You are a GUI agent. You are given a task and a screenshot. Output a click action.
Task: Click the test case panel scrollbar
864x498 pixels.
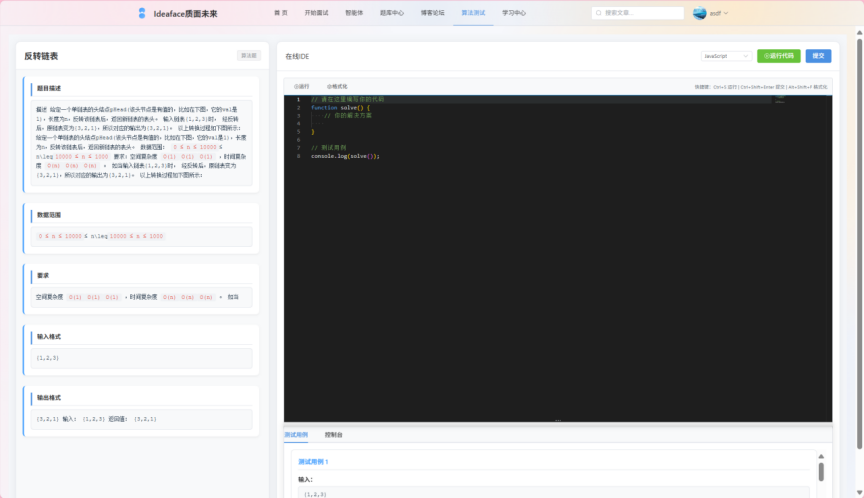(x=821, y=471)
